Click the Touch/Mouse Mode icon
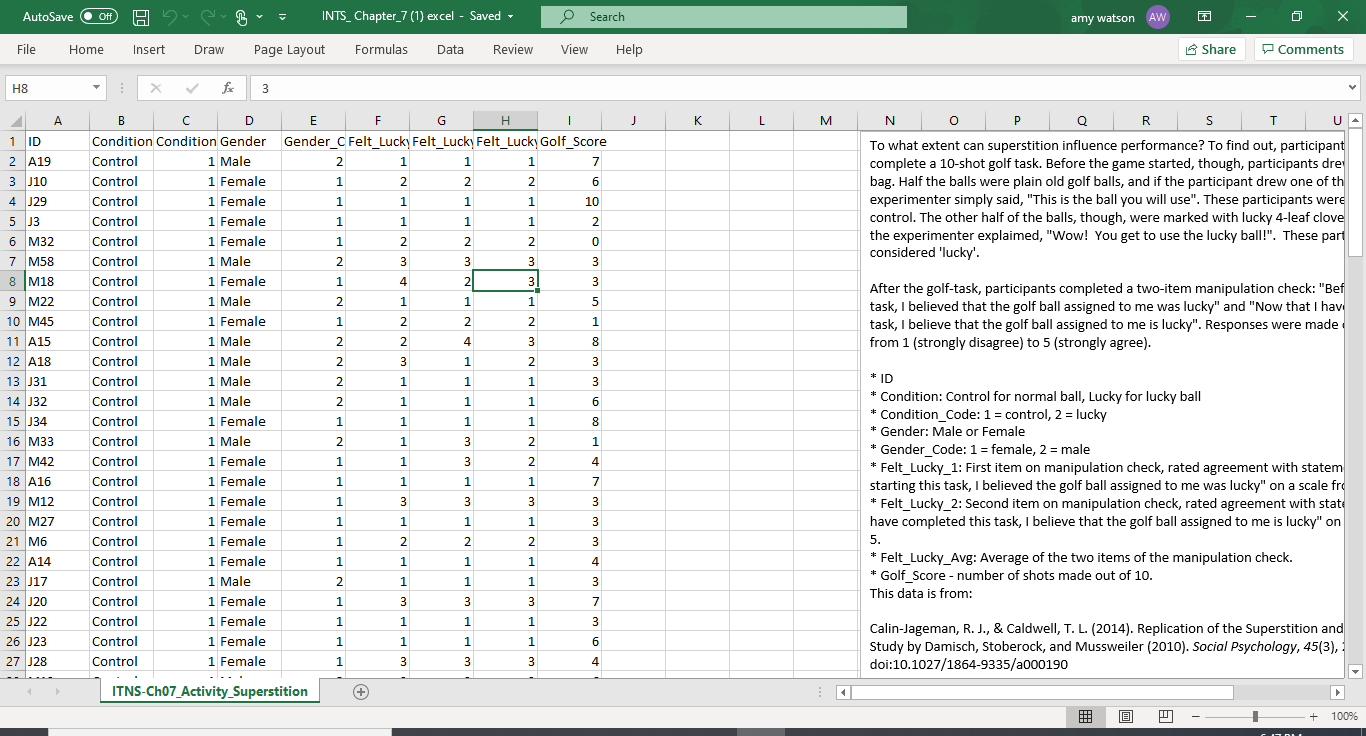 [x=241, y=17]
